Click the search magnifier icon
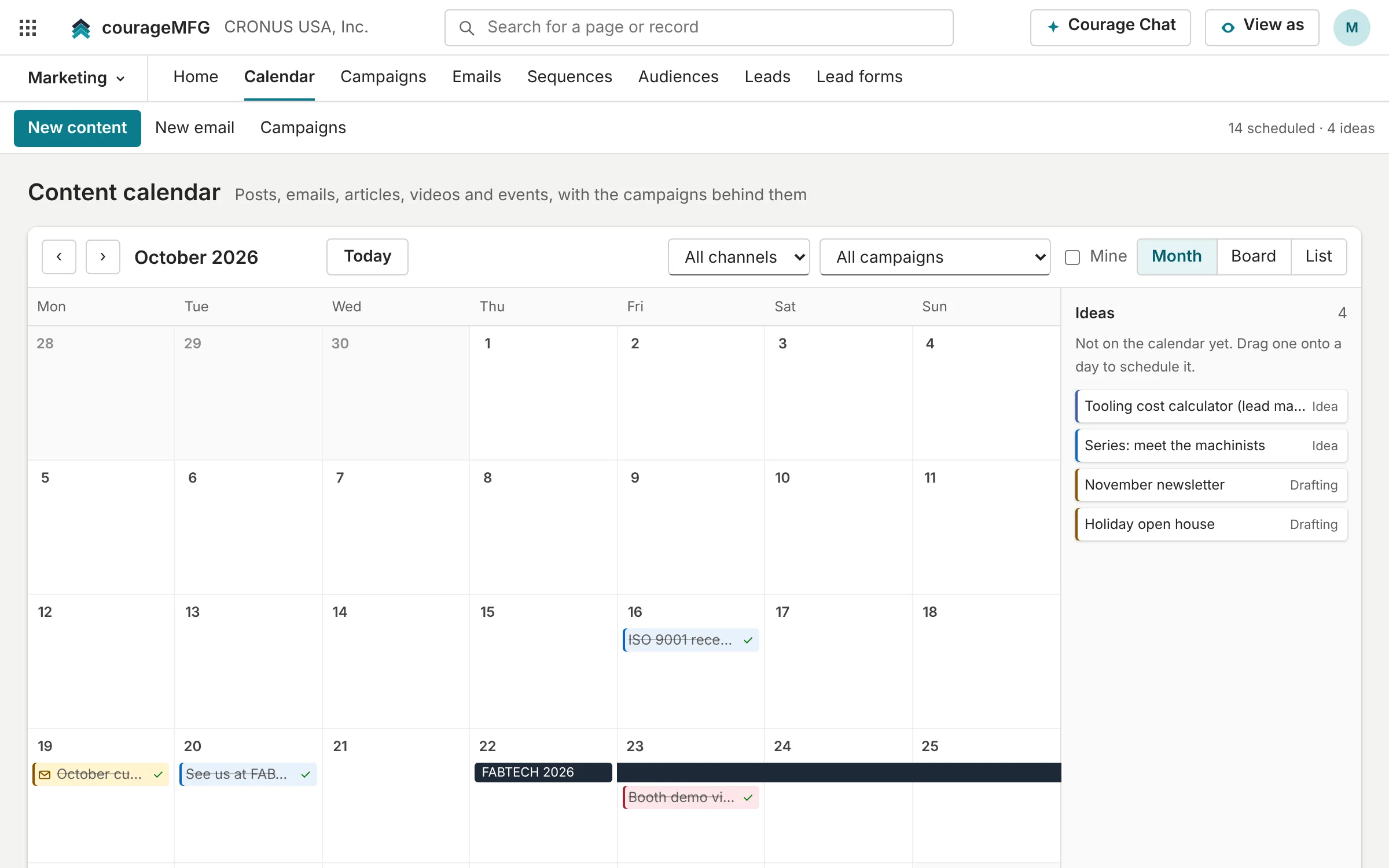1389x868 pixels. [466, 28]
